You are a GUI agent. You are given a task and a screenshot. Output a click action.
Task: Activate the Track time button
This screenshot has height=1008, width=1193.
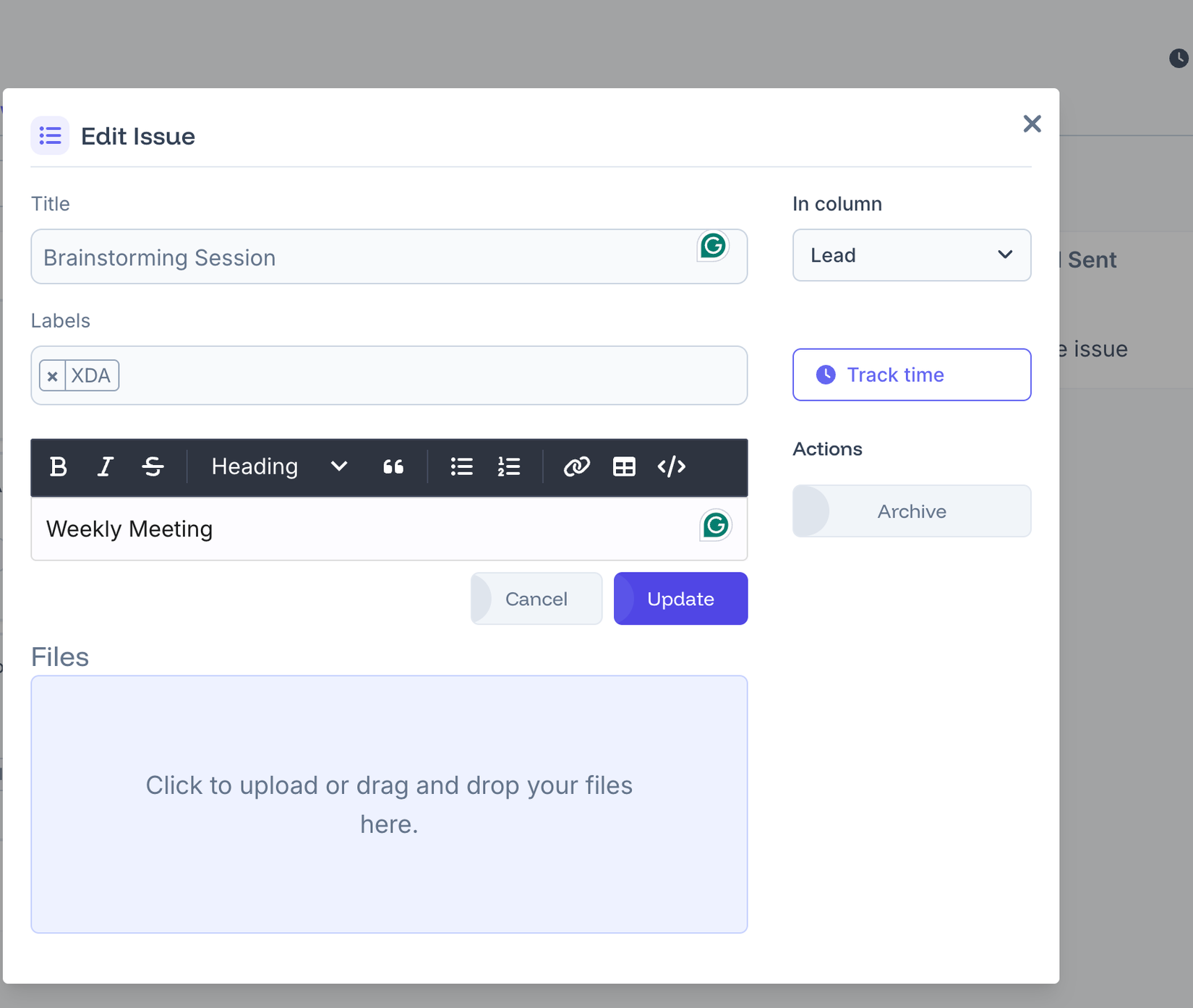click(x=911, y=375)
